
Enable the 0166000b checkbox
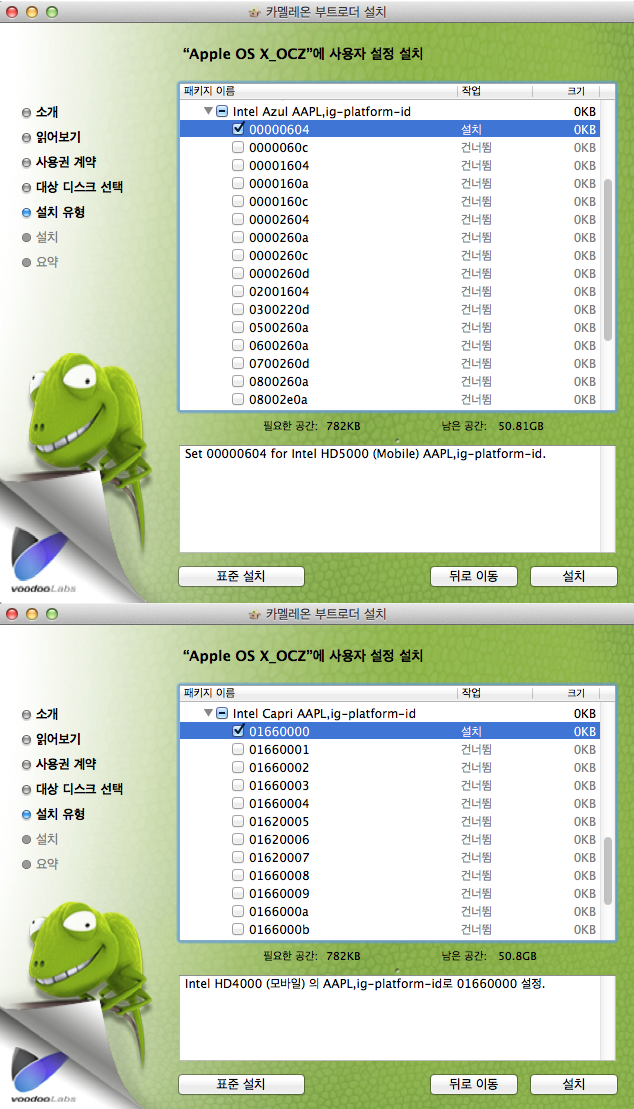pos(238,929)
